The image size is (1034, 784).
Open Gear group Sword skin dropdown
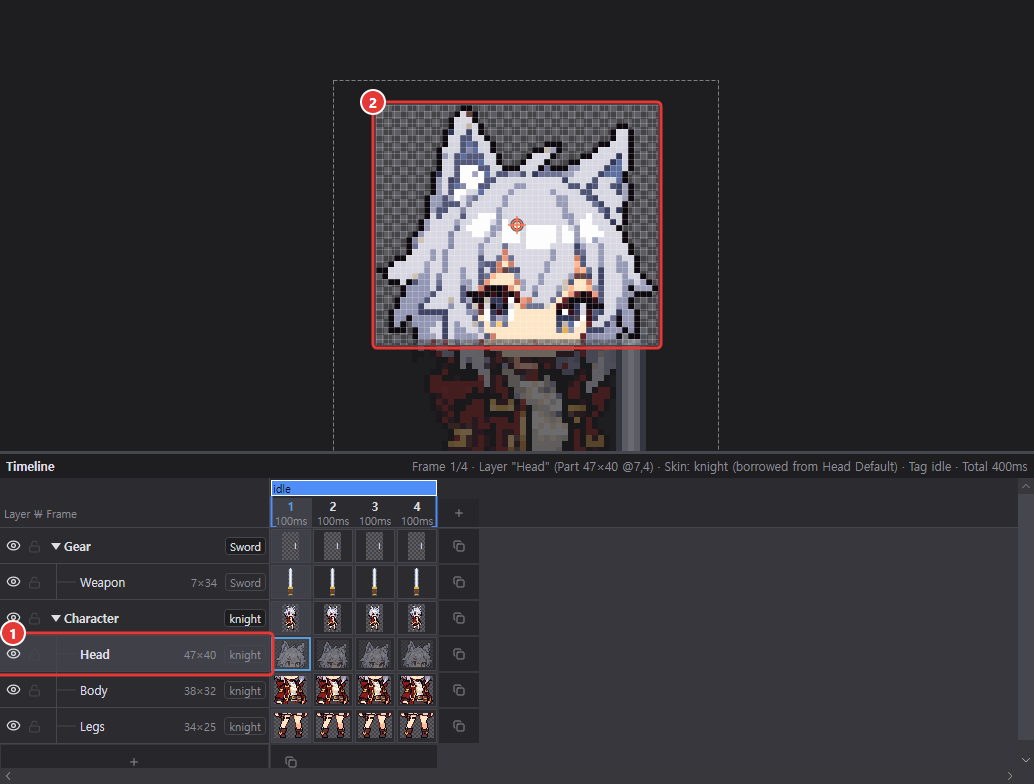point(245,547)
